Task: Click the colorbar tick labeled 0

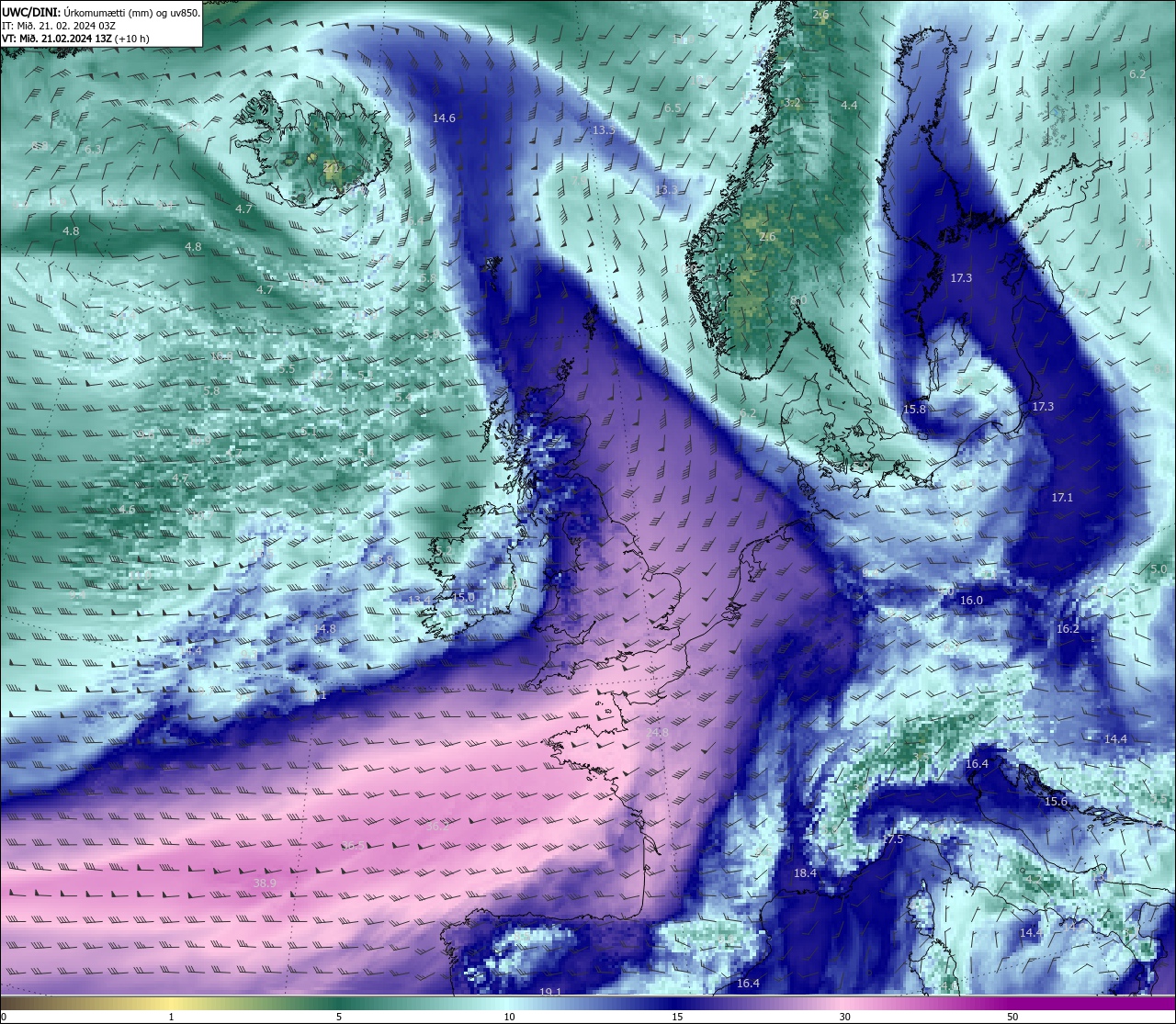Action: point(4,1017)
